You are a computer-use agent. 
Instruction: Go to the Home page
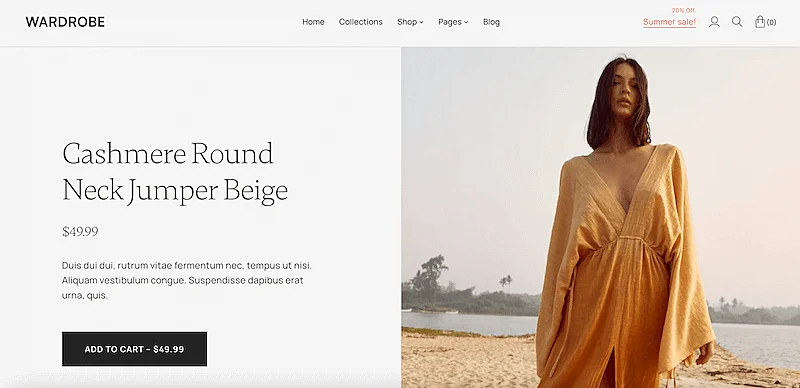point(313,22)
